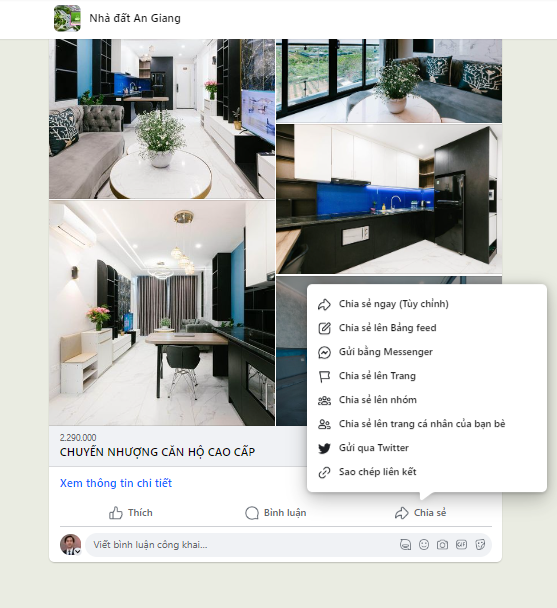557x608 pixels.
Task: Click the Thích like button
Action: pyautogui.click(x=131, y=513)
